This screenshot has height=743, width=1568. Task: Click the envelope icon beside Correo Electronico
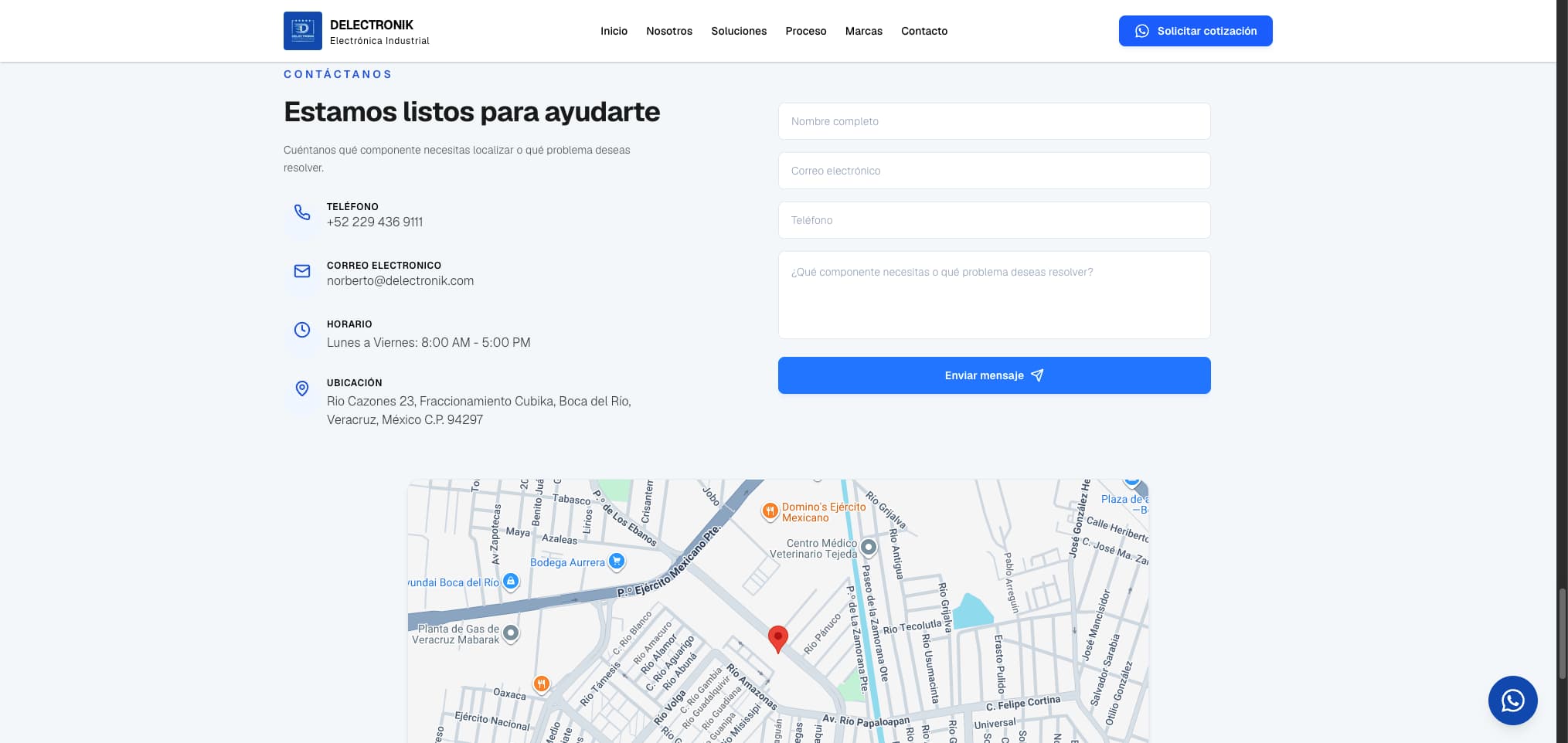tap(302, 271)
